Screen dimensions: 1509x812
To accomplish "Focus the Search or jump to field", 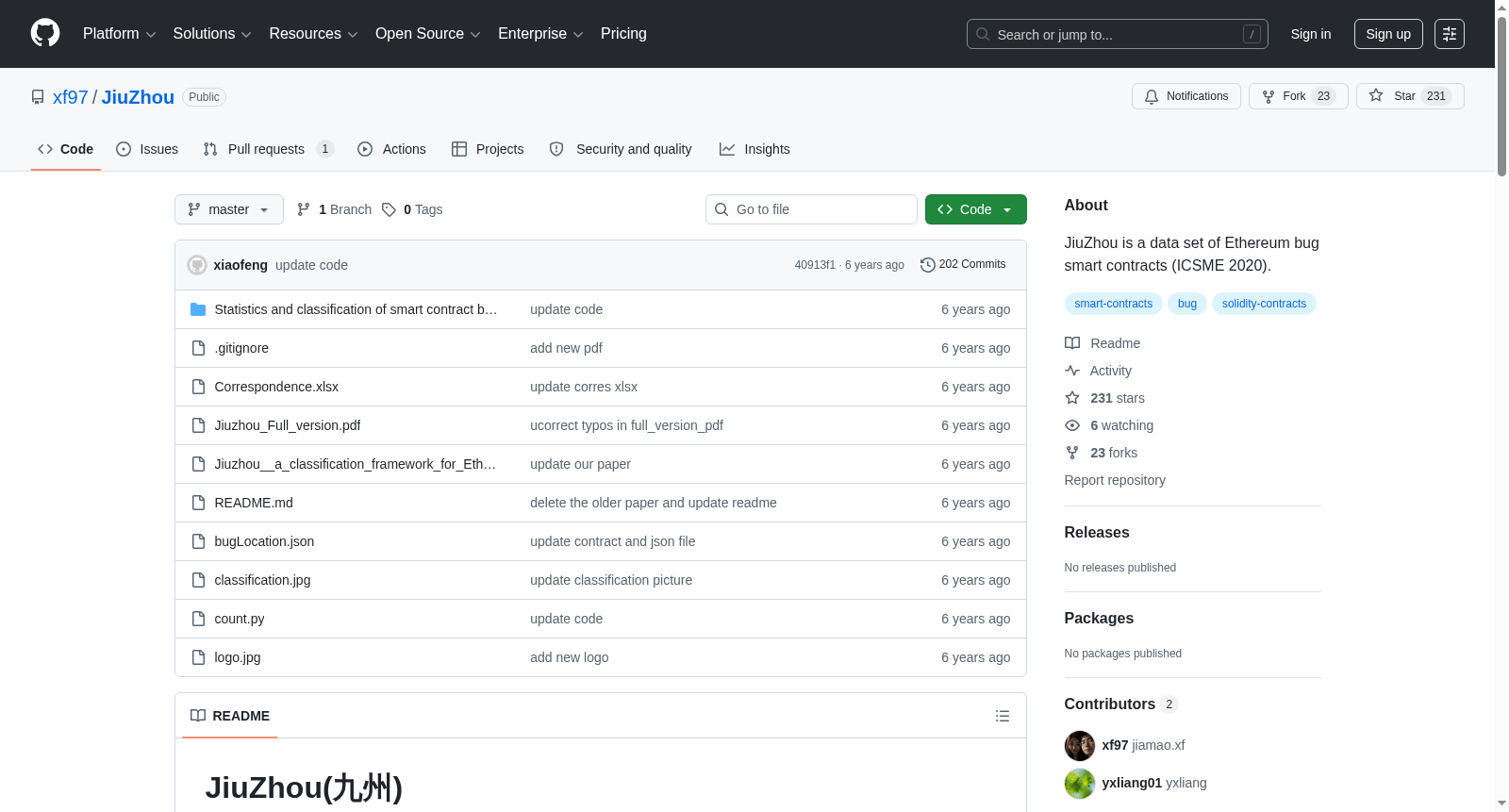I will click(x=1118, y=34).
